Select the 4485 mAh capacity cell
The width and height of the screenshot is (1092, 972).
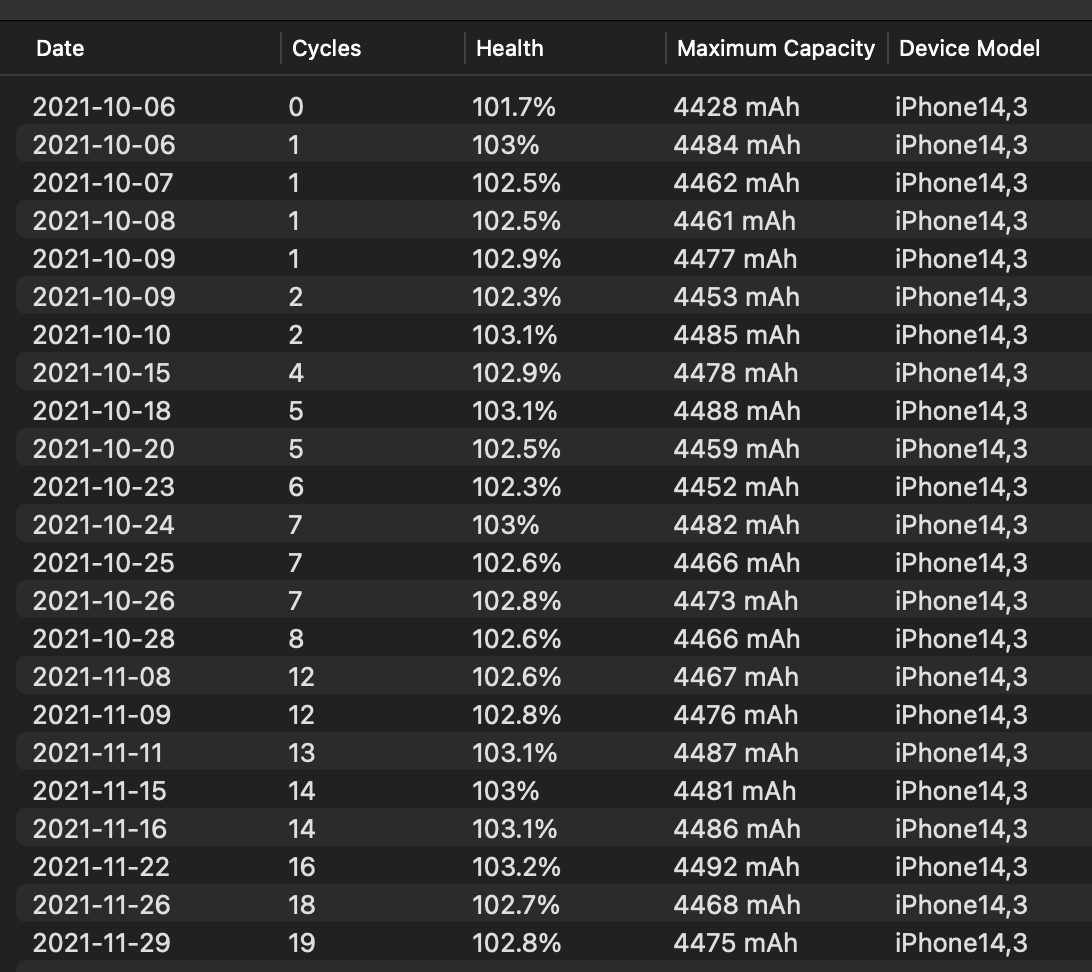[x=736, y=335]
